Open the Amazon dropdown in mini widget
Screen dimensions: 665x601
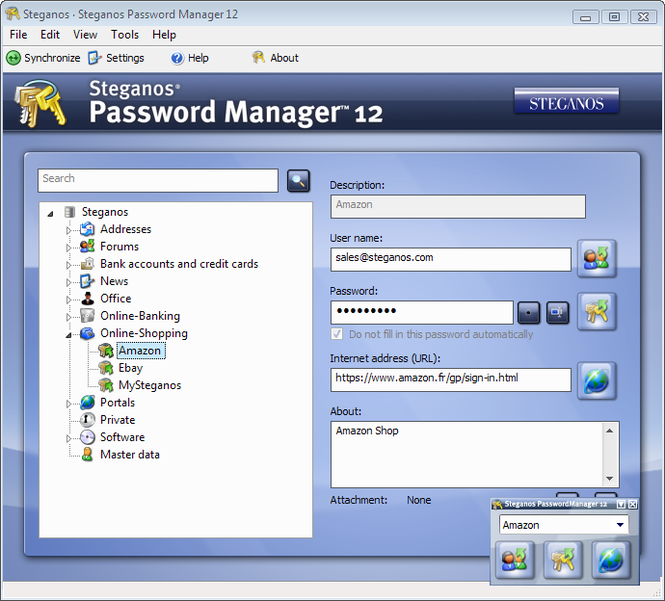pyautogui.click(x=620, y=525)
